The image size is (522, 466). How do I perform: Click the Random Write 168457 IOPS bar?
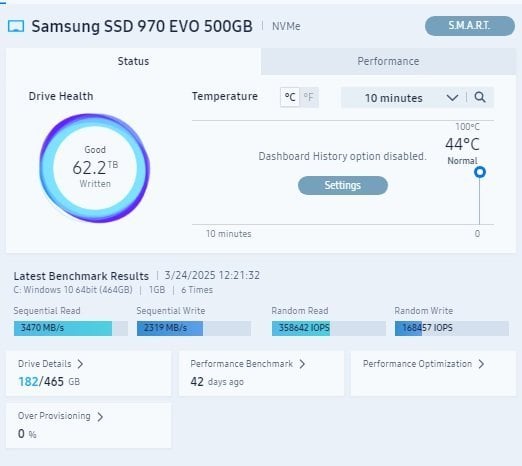[452, 328]
